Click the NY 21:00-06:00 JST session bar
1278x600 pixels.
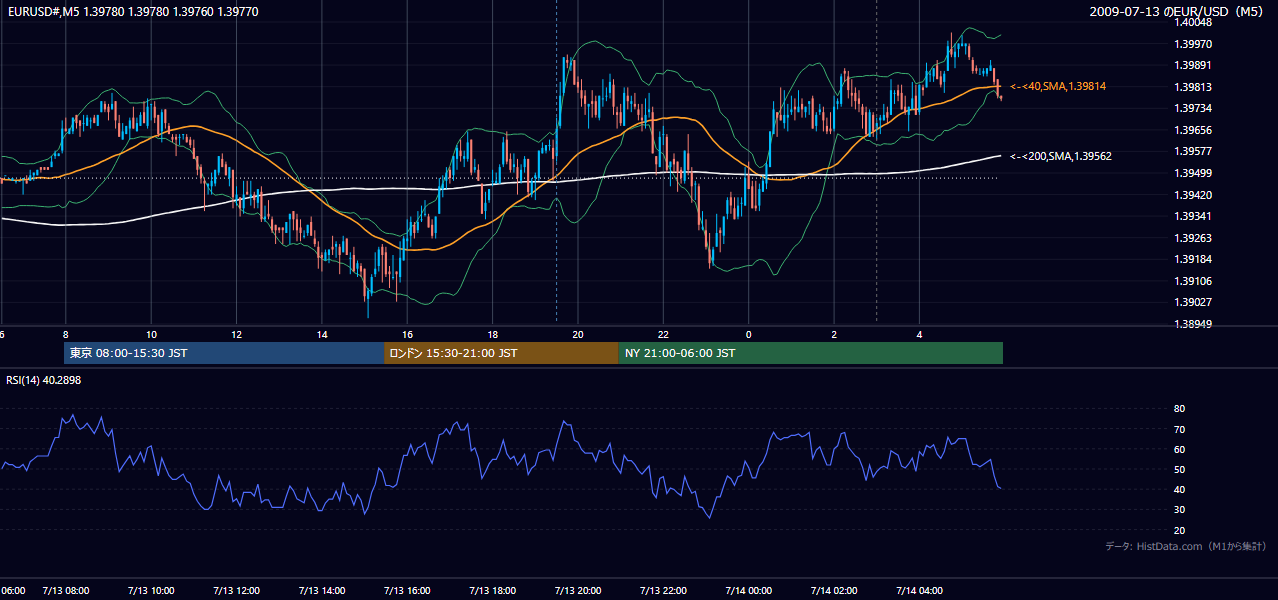click(811, 353)
